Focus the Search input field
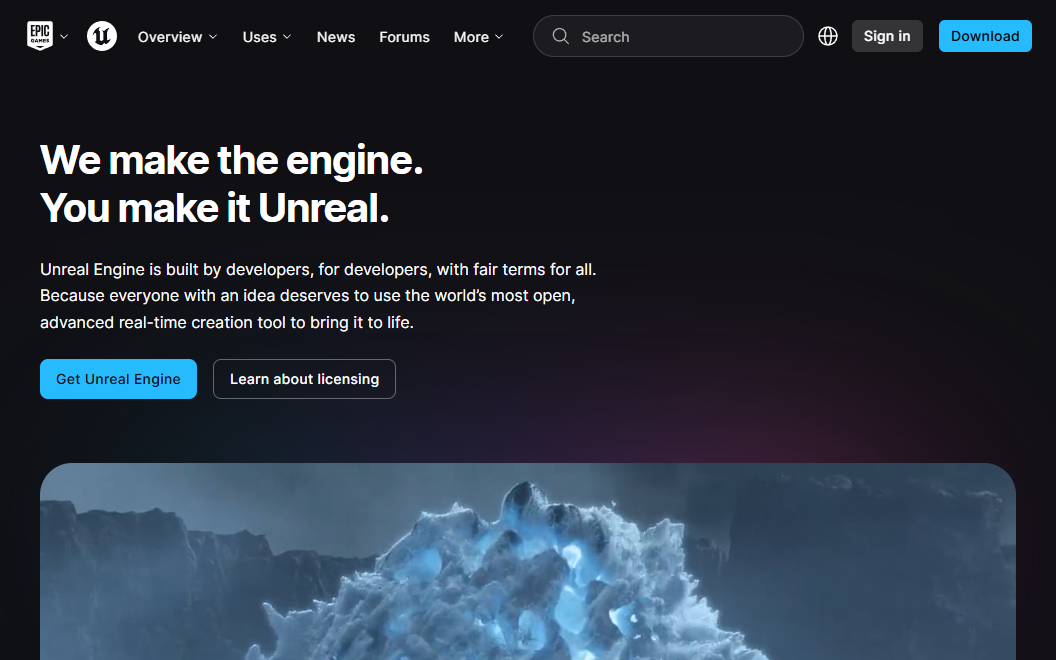The image size is (1056, 660). (668, 36)
